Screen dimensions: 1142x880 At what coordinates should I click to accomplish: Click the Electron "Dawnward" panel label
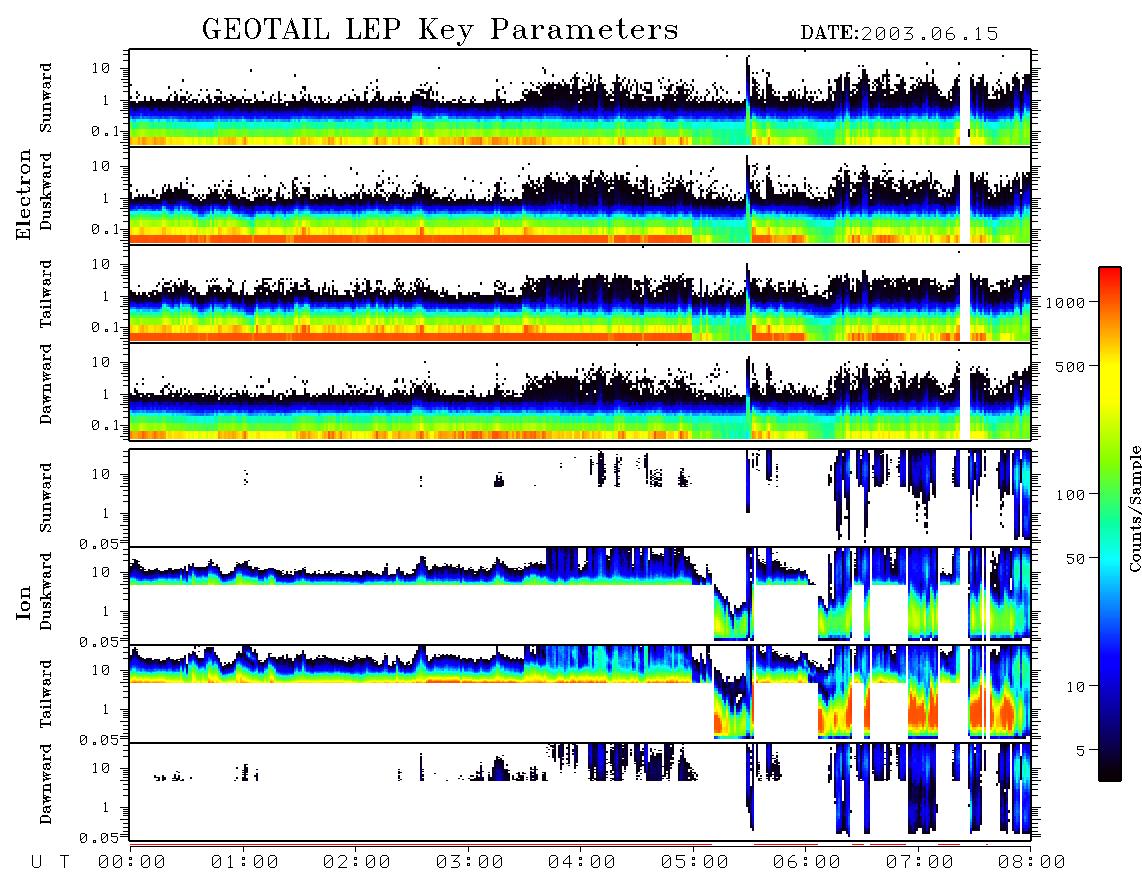click(x=46, y=384)
